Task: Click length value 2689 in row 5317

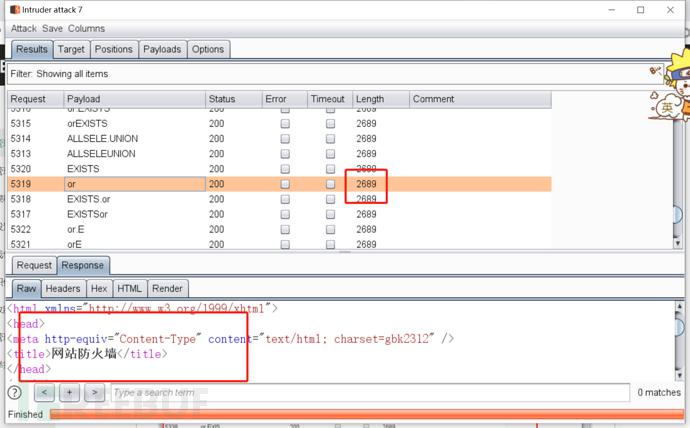Action: 366,214
